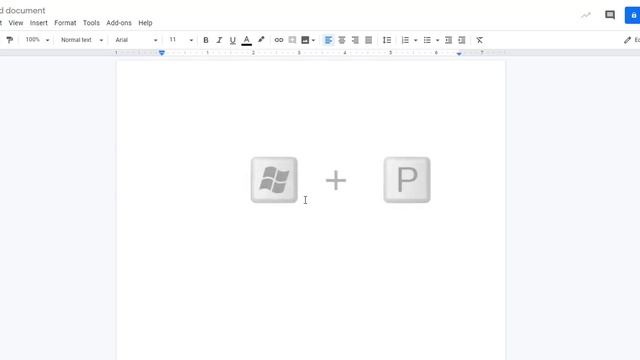This screenshot has height=360, width=640.
Task: Open the Format menu
Action: pos(65,23)
